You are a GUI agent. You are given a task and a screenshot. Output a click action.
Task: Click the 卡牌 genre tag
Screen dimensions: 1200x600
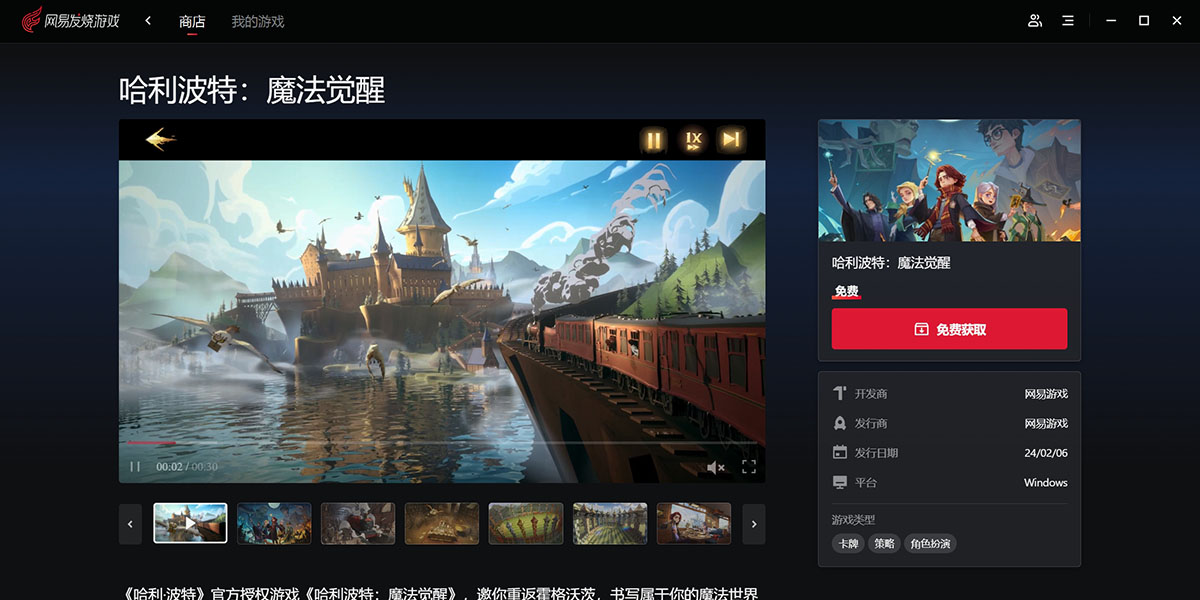(848, 544)
